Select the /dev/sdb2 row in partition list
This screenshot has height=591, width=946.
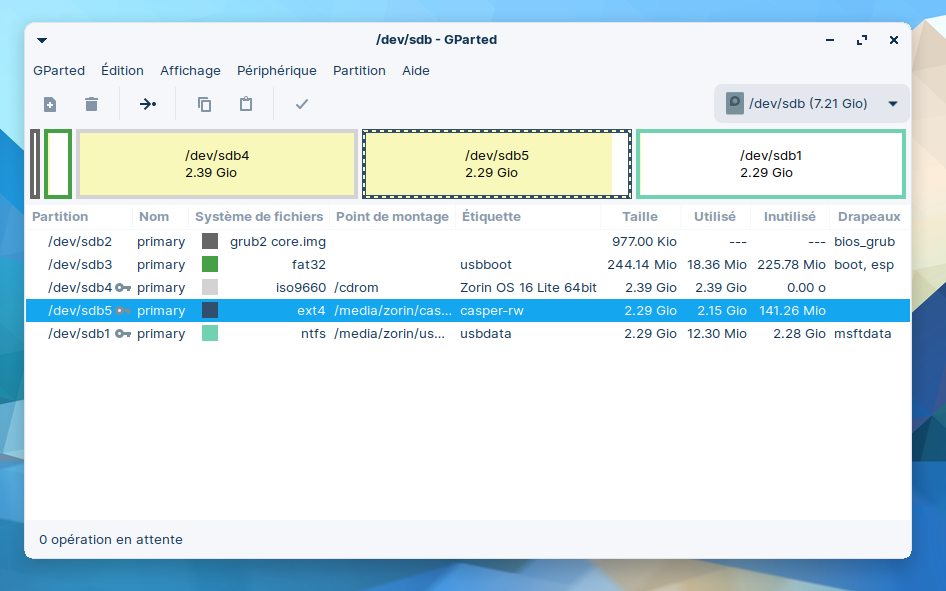click(x=80, y=242)
